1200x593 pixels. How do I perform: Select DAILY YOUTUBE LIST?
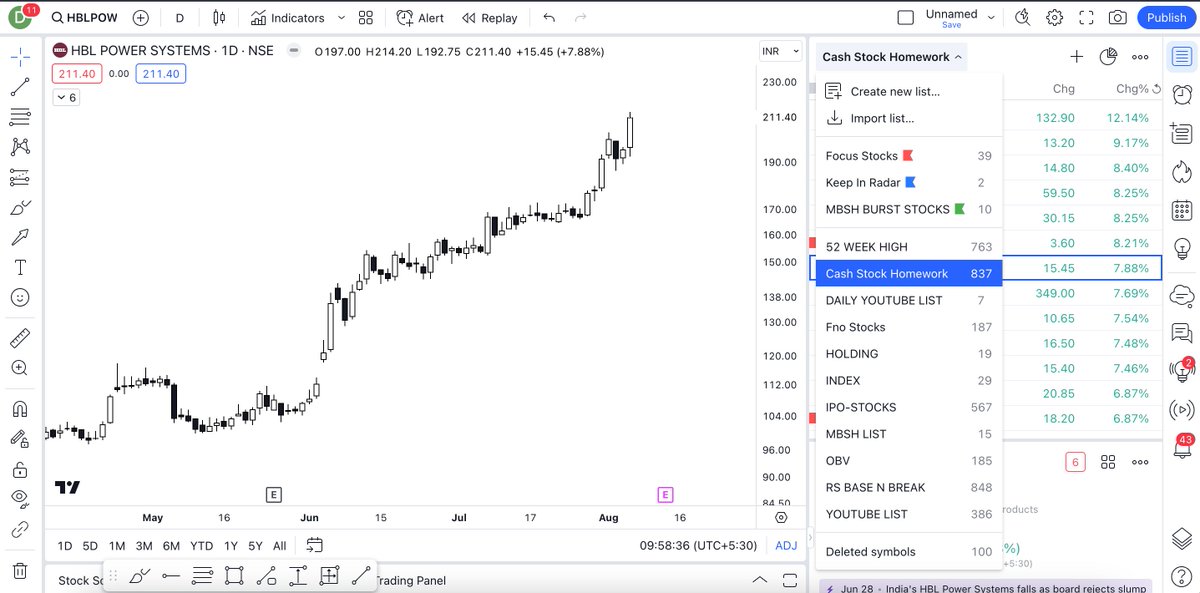click(909, 301)
